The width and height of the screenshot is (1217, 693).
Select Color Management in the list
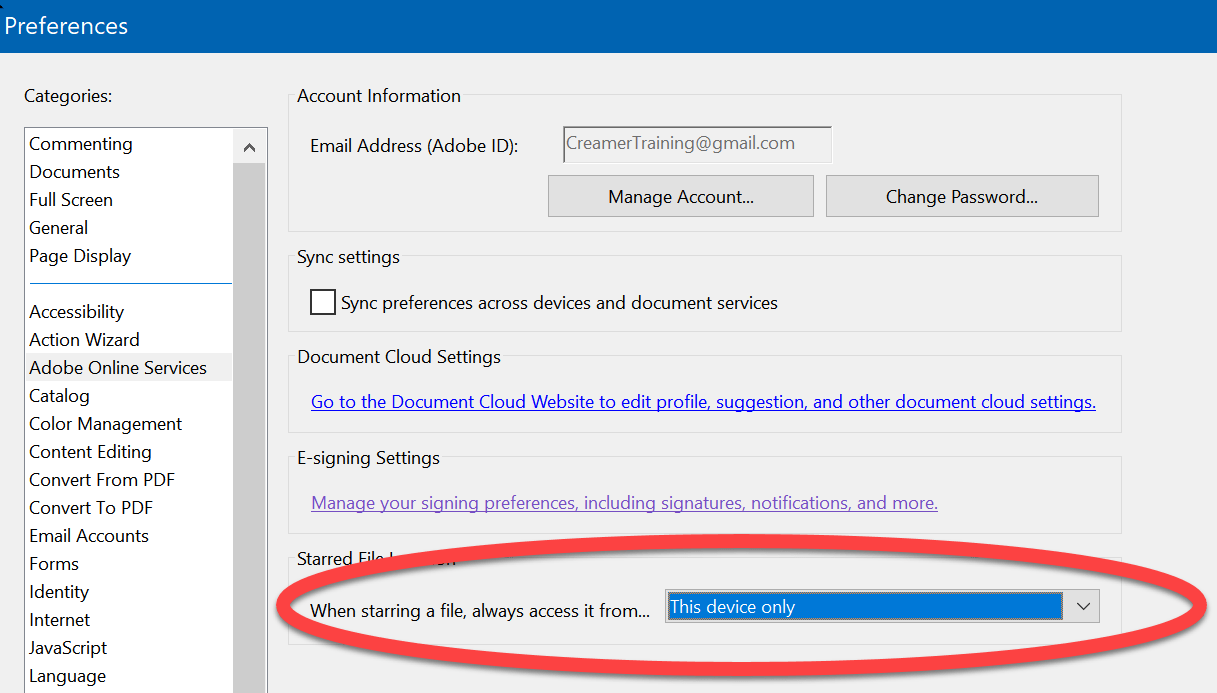click(106, 424)
